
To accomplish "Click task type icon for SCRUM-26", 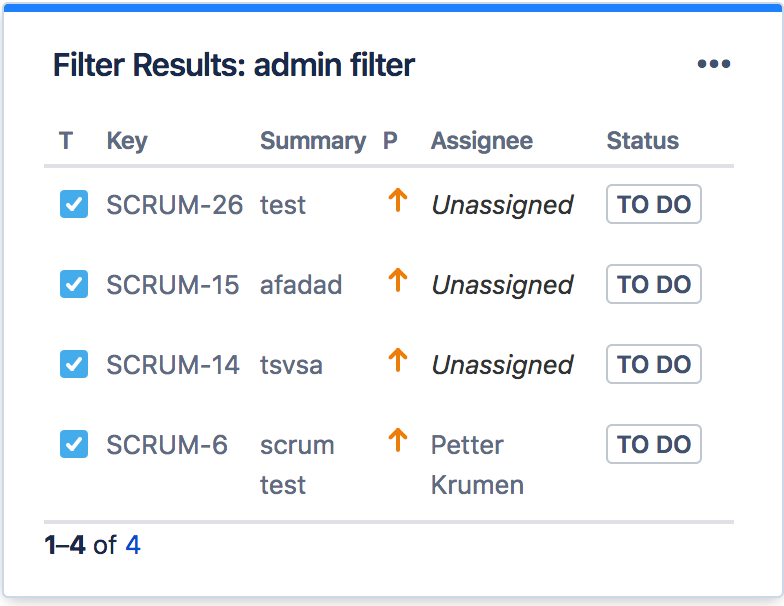I will [x=74, y=204].
